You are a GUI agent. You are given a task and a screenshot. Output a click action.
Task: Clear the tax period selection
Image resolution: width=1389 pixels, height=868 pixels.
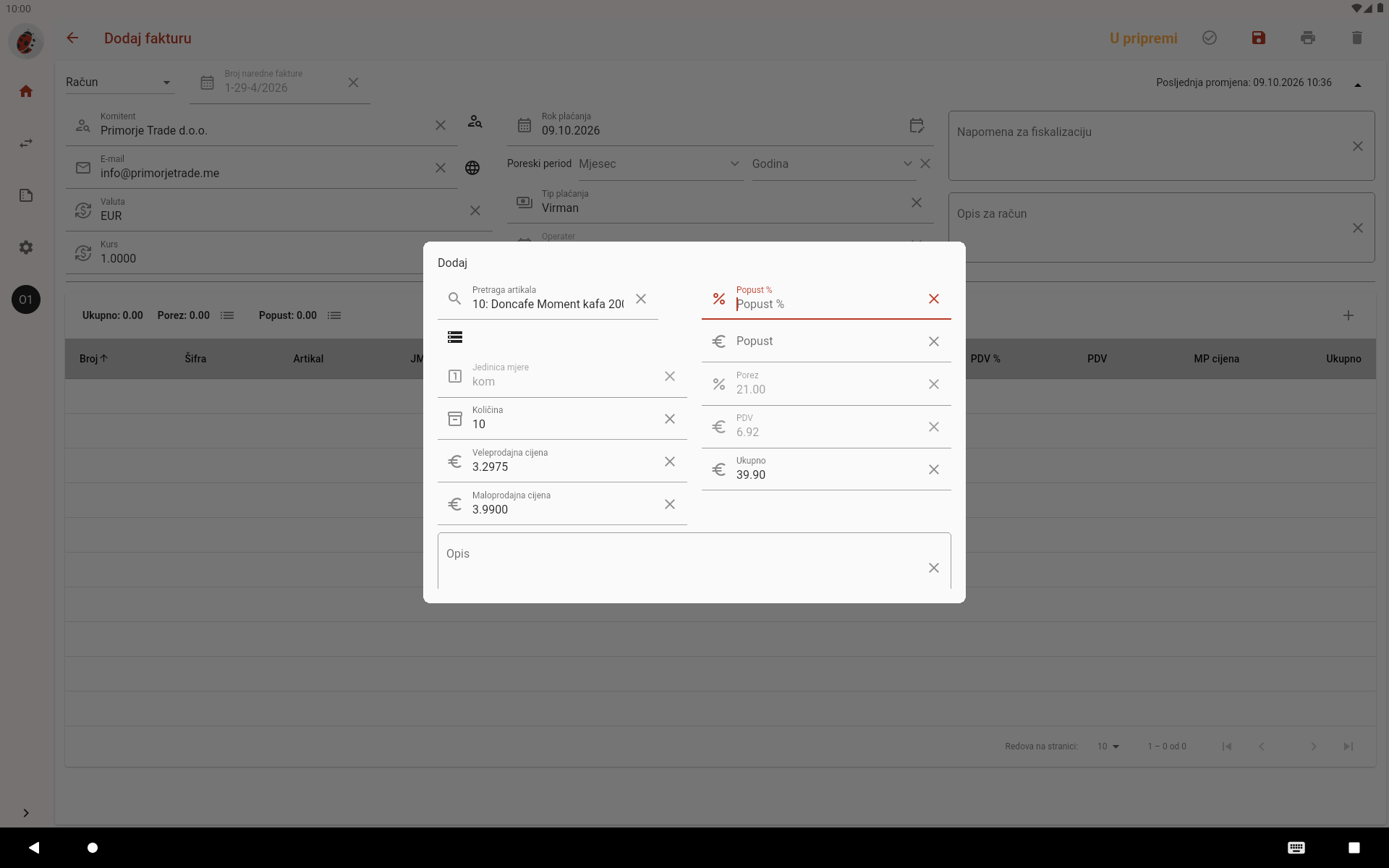pyautogui.click(x=925, y=163)
